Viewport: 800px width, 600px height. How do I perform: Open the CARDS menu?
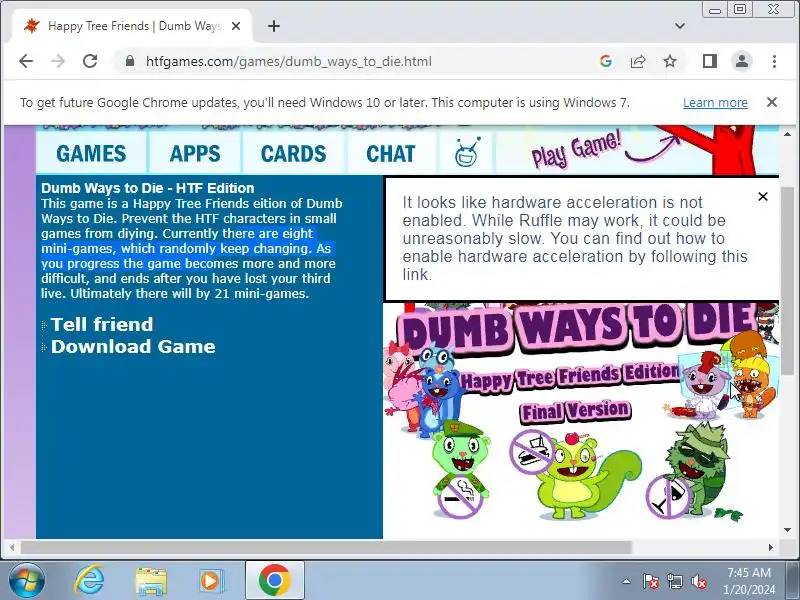click(293, 154)
